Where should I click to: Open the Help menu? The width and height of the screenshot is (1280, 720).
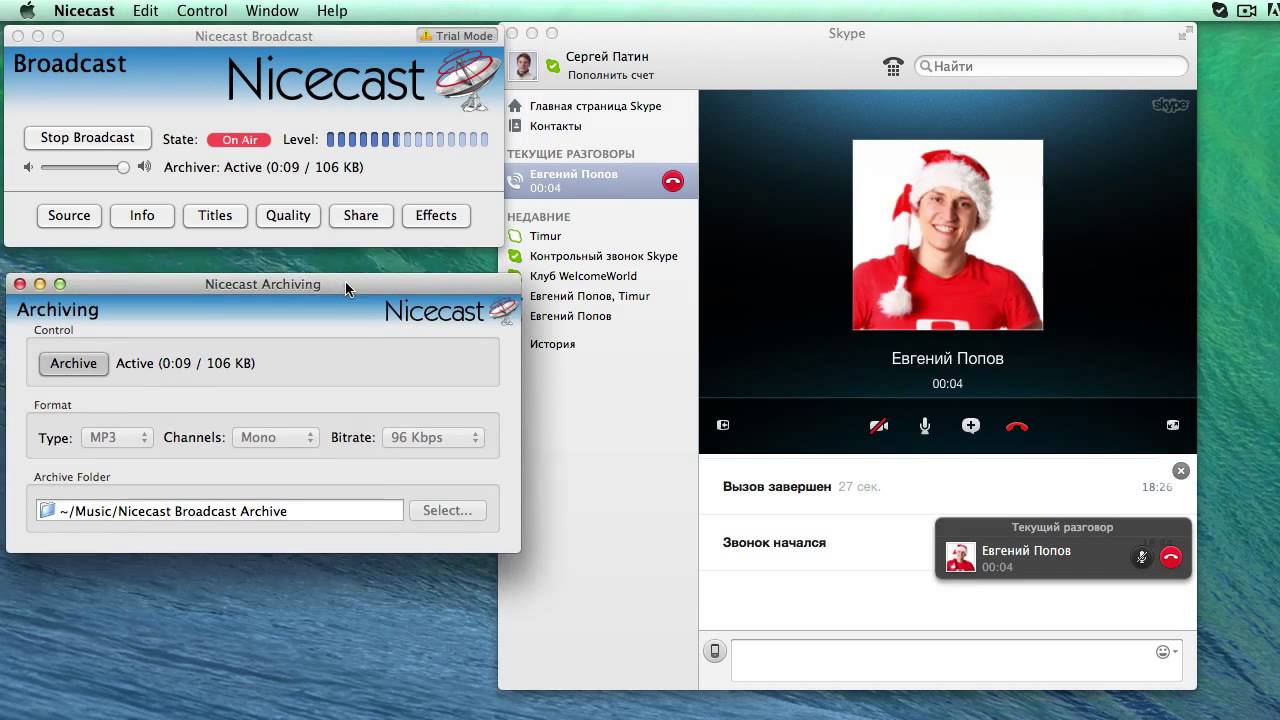(x=332, y=11)
